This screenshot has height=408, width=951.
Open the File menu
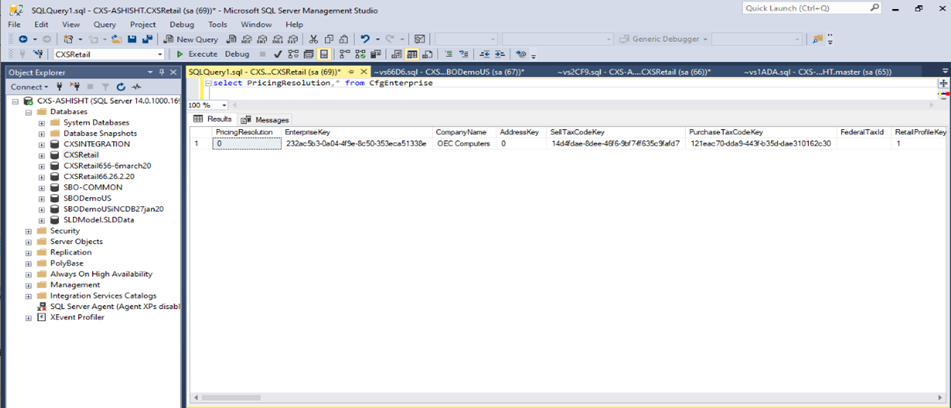click(x=15, y=24)
